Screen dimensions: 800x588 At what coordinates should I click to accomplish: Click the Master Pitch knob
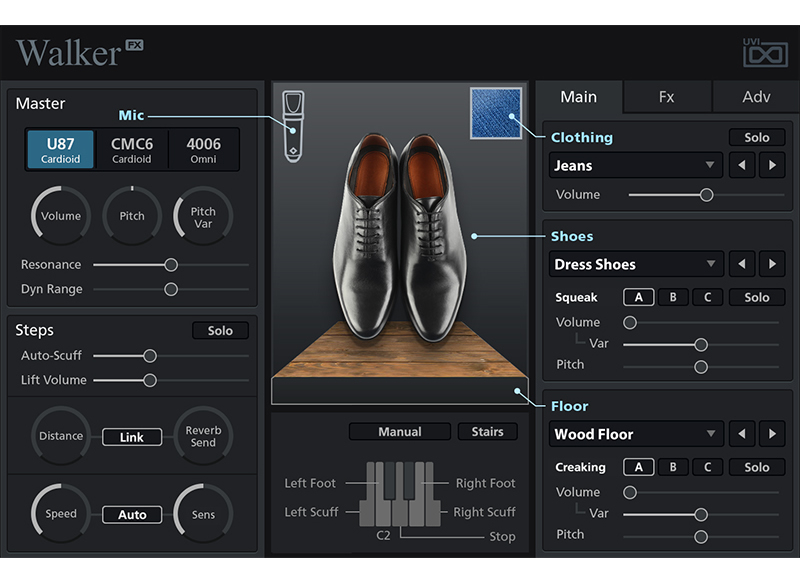coord(132,215)
